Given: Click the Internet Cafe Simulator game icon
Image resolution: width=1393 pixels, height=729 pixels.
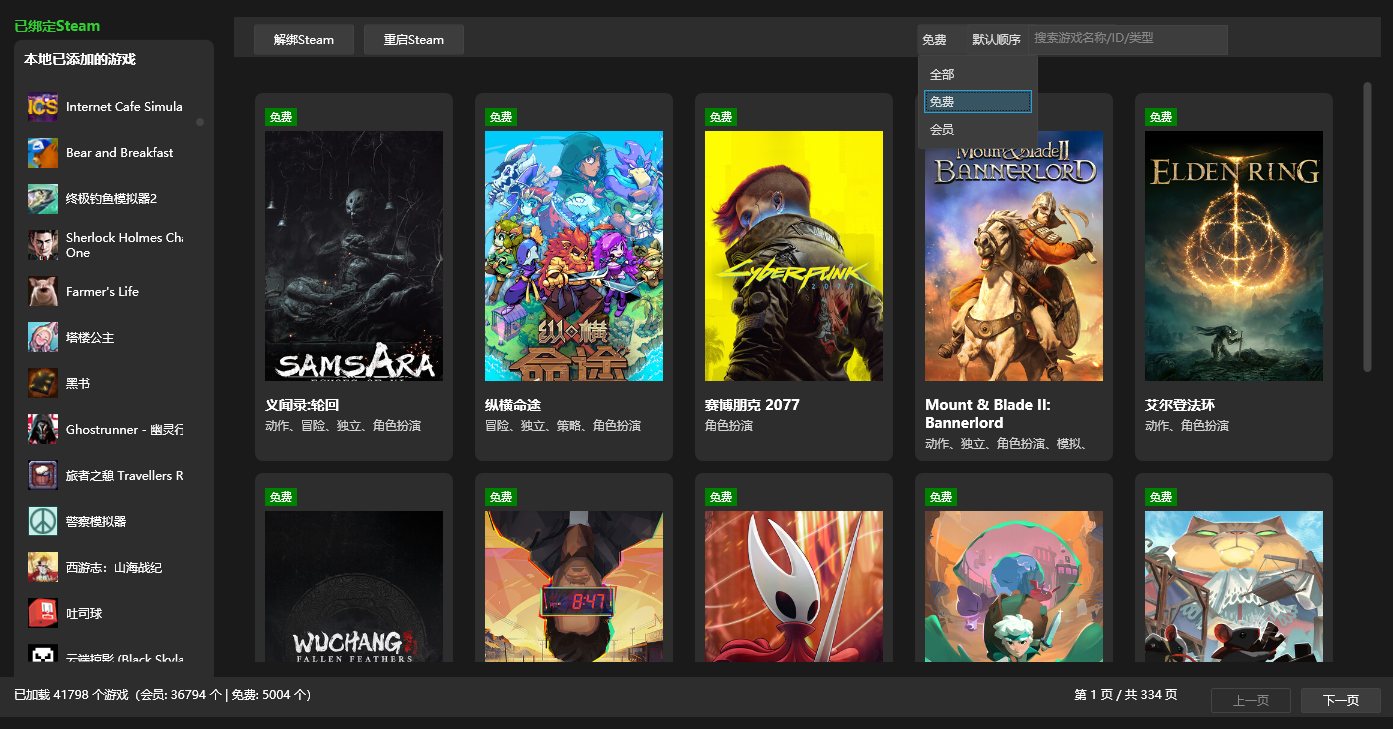Looking at the screenshot, I should (x=43, y=107).
